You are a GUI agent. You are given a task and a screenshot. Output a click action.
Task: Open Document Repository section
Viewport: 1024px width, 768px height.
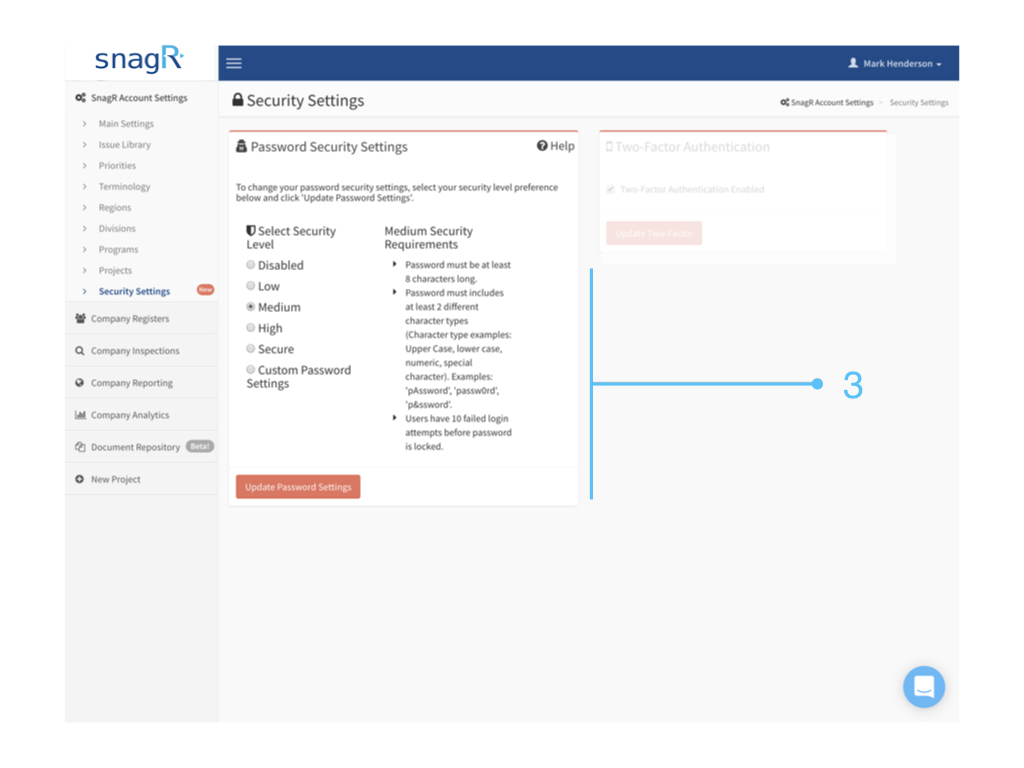click(135, 447)
